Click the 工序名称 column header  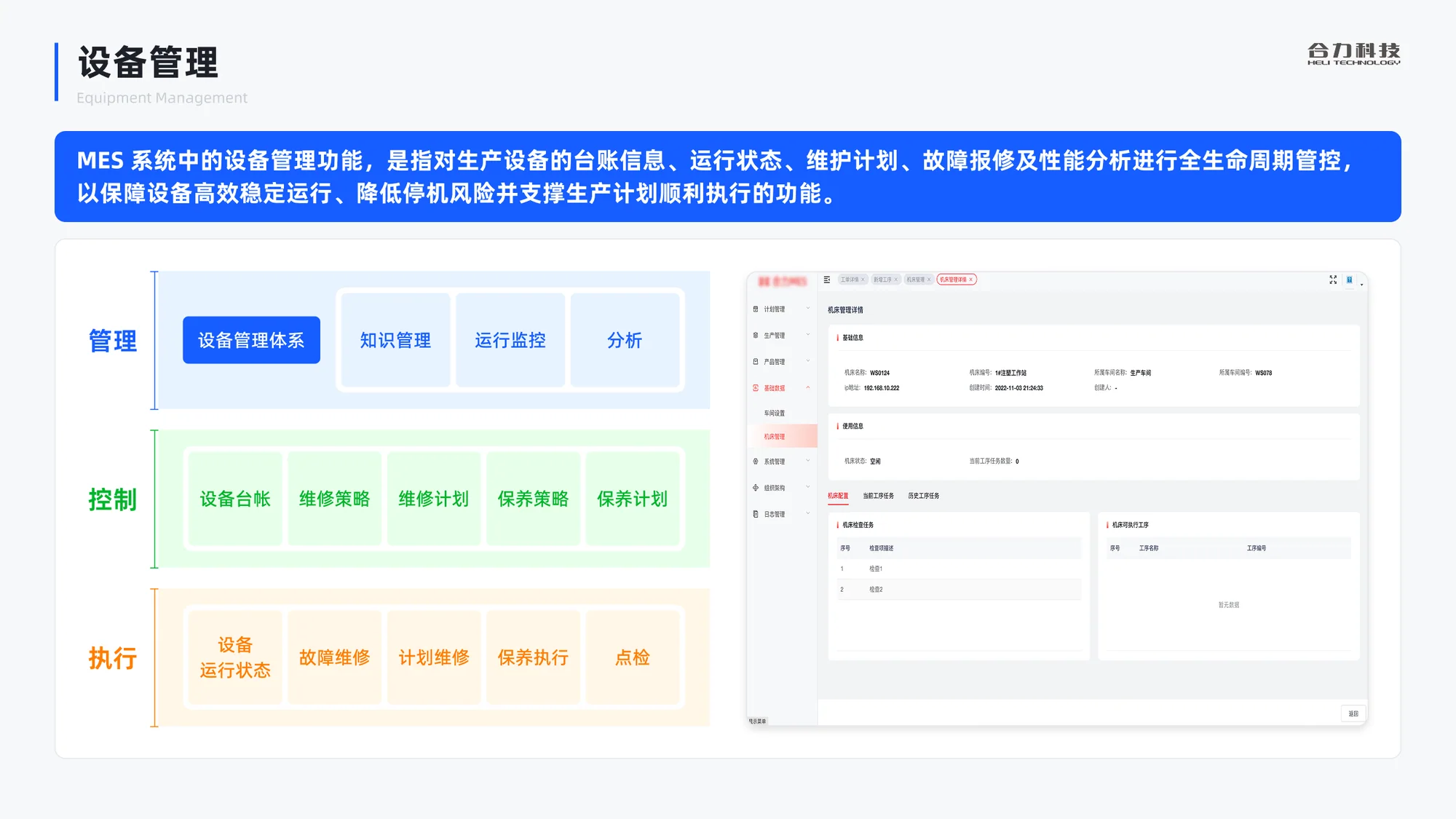1149,548
